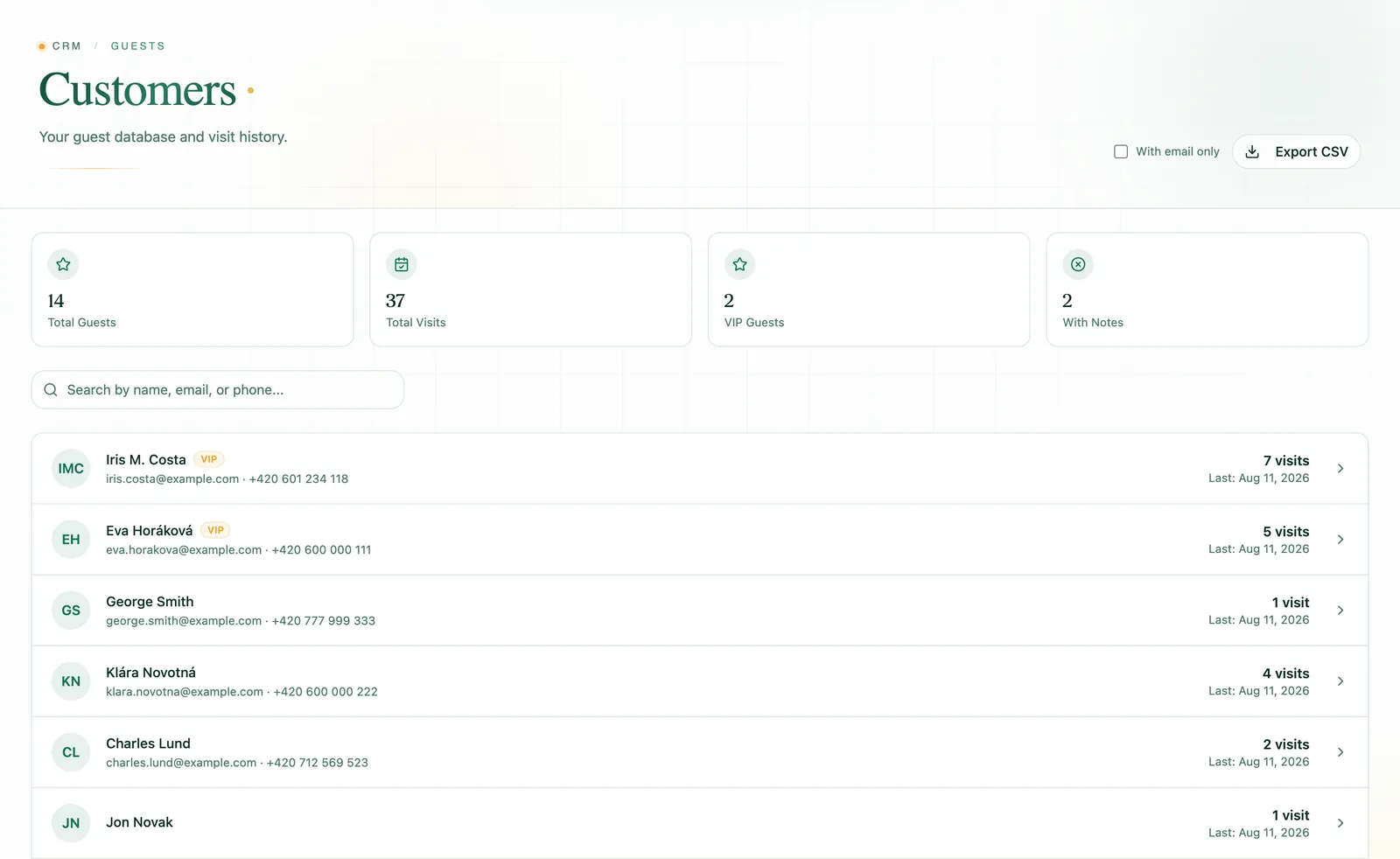The image size is (1400, 859).
Task: Click the CL avatar for Charles Lund
Action: pyautogui.click(x=71, y=752)
